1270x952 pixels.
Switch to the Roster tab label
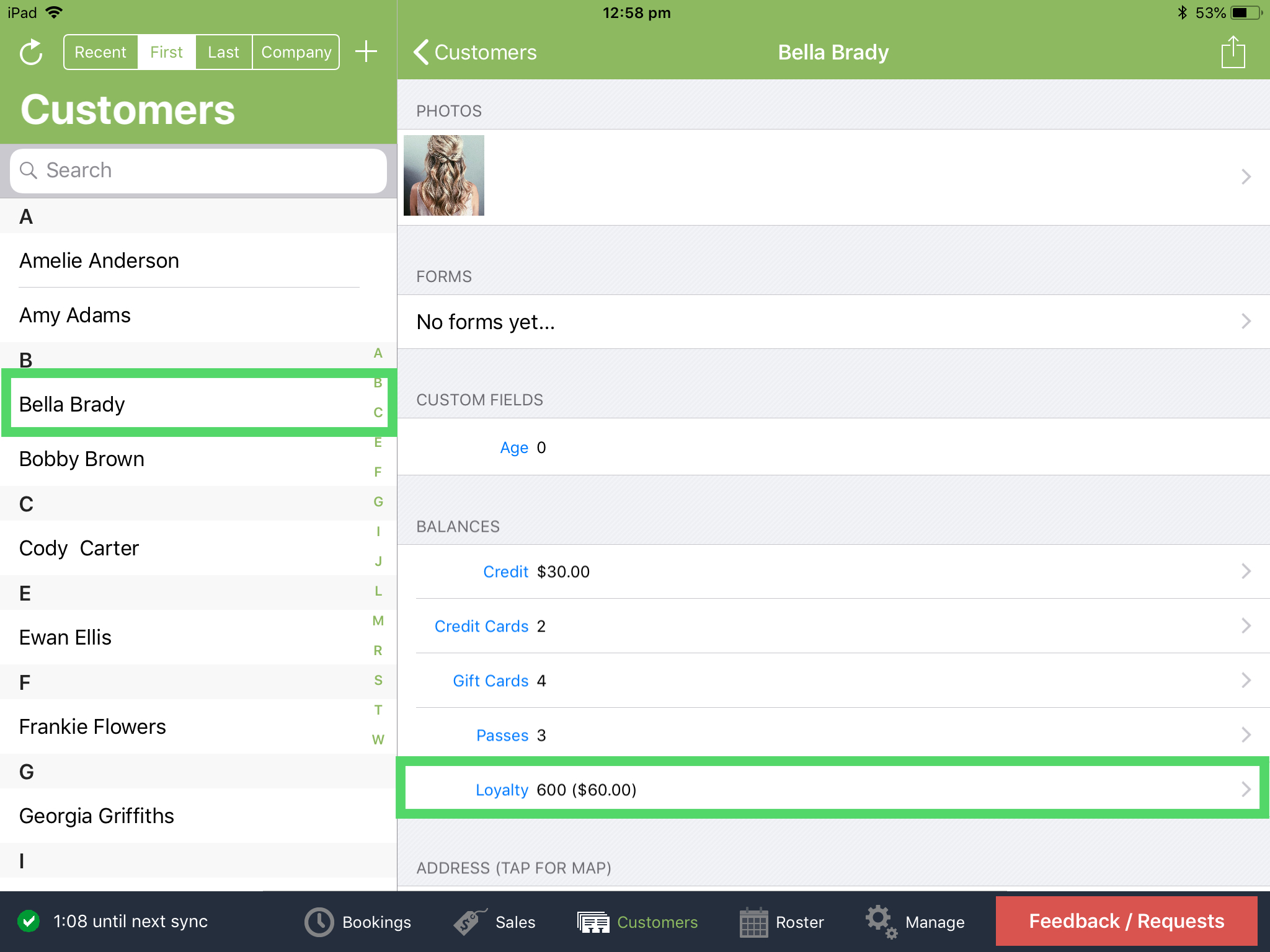pyautogui.click(x=799, y=922)
